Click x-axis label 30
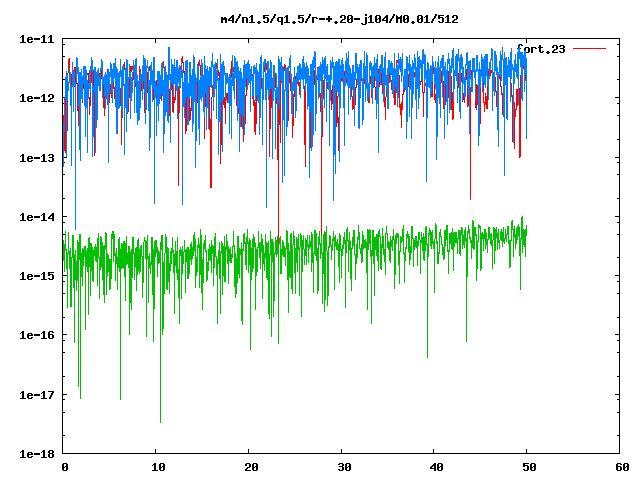Image resolution: width=640 pixels, height=480 pixels. point(344,467)
